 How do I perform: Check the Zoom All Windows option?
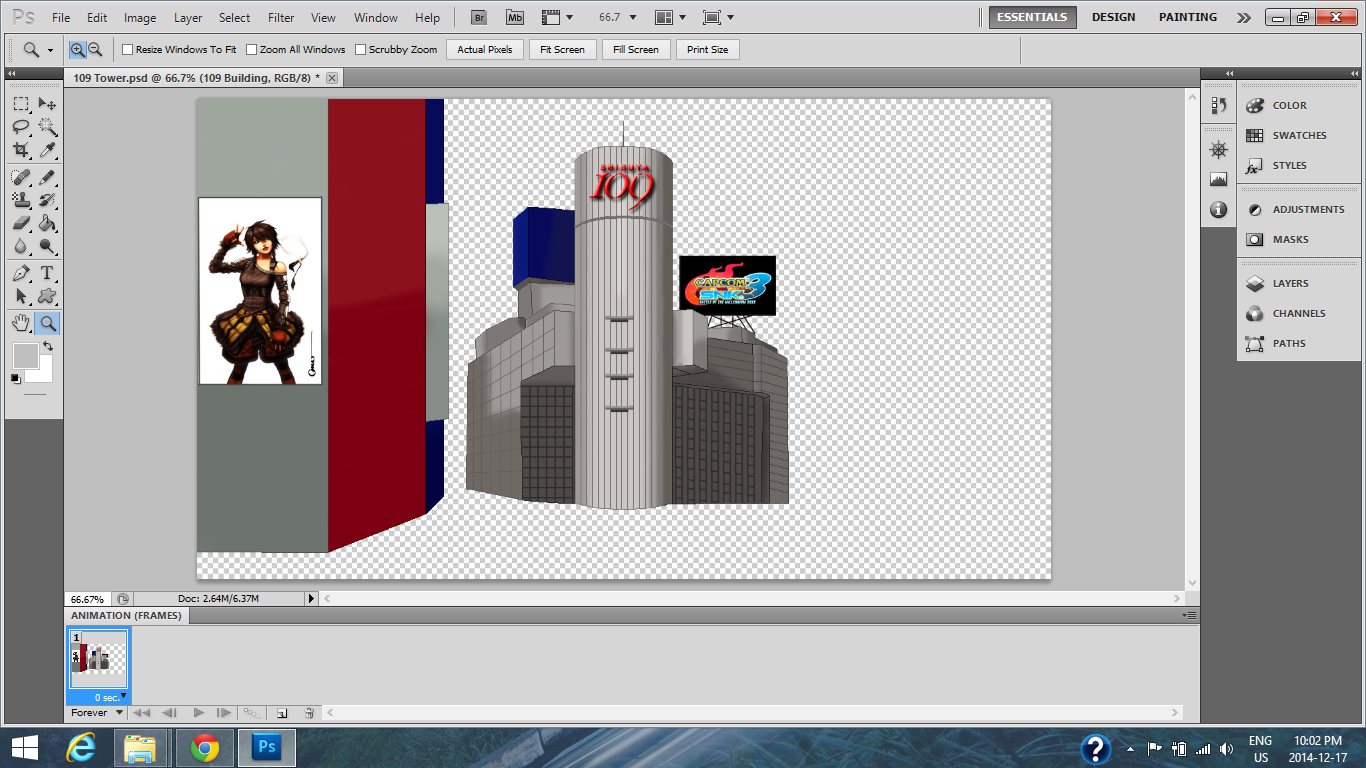click(252, 49)
